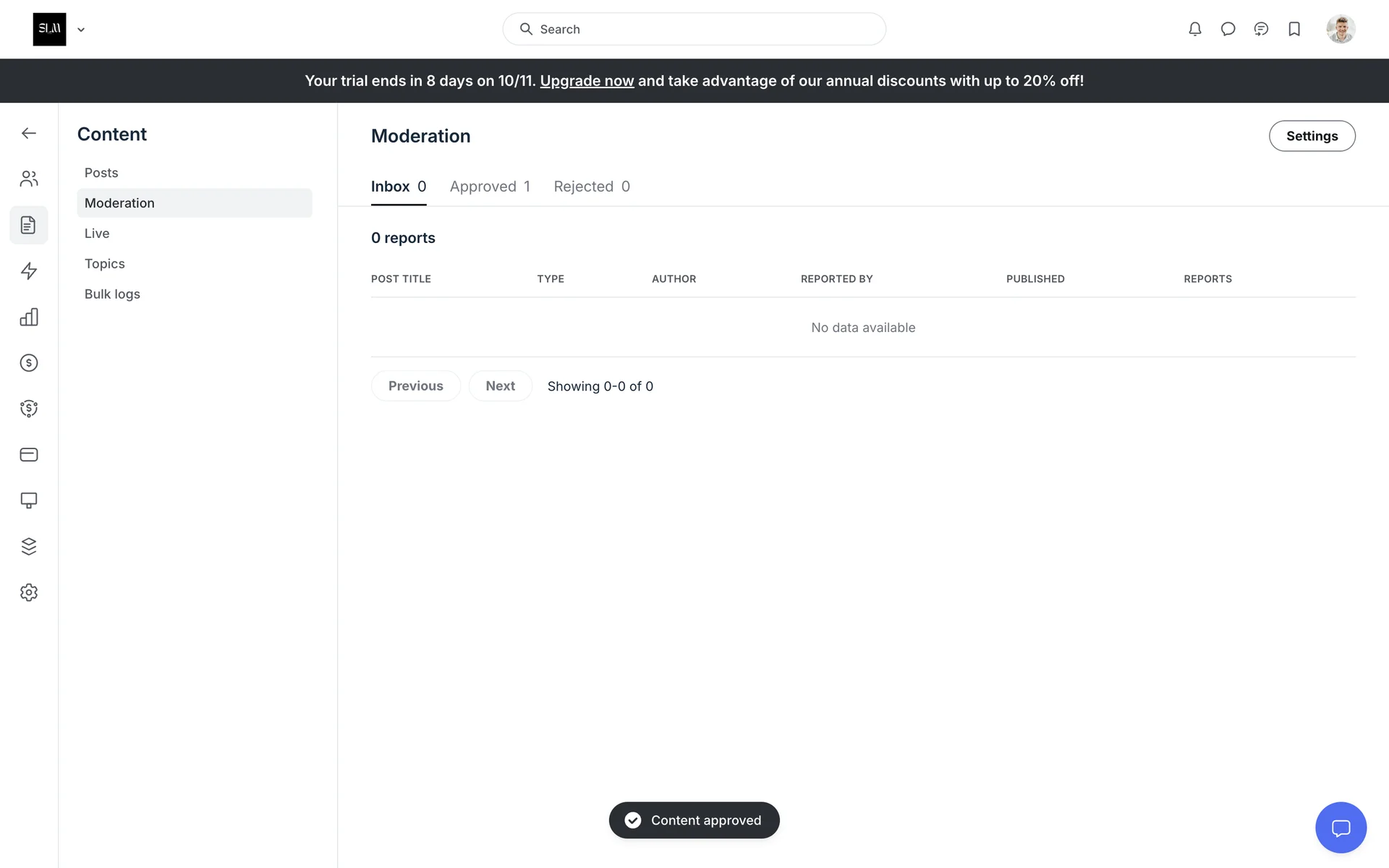
Task: Click the back arrow icon in sidebar
Action: (29, 133)
